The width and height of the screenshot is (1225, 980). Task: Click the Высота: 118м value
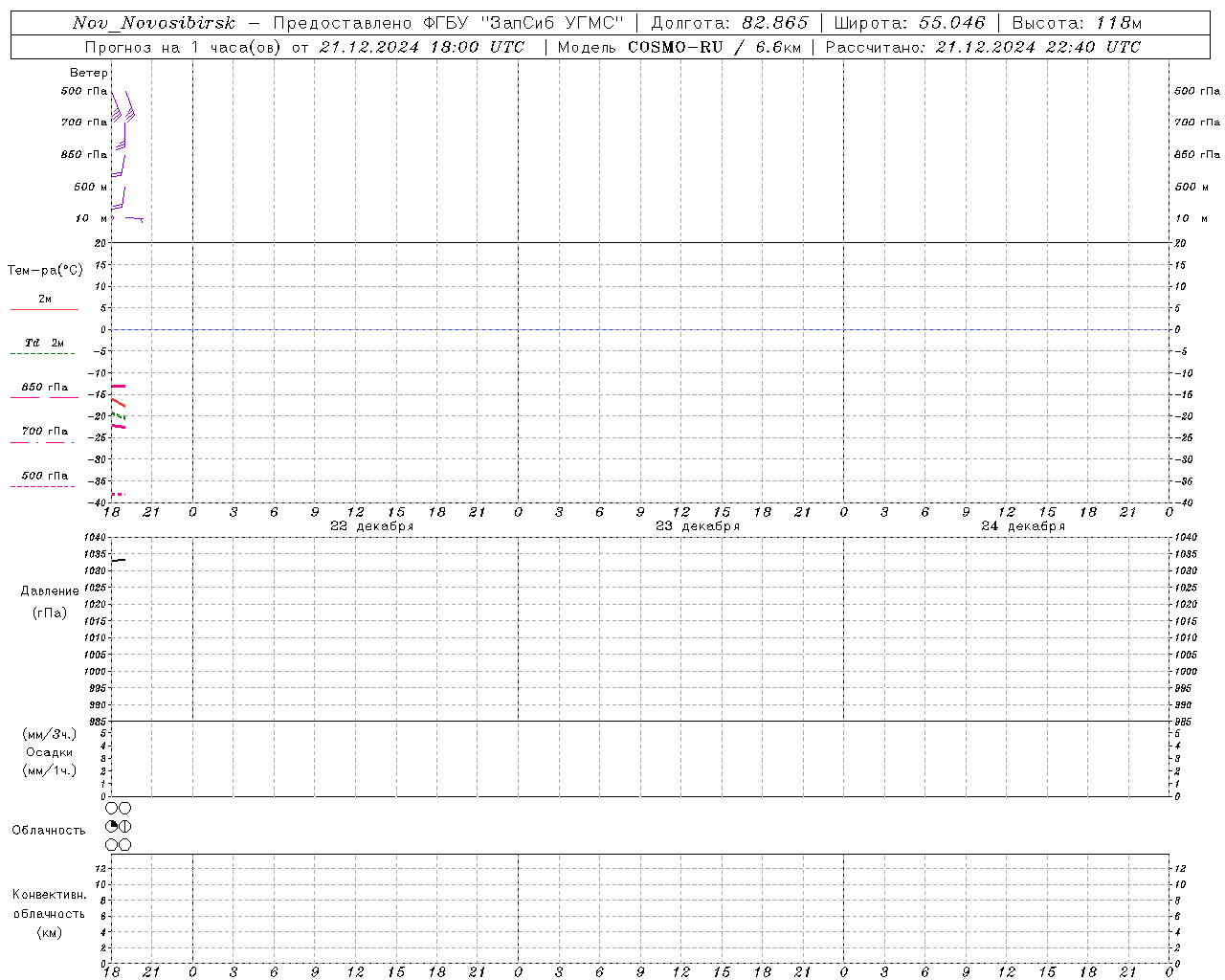1077,23
